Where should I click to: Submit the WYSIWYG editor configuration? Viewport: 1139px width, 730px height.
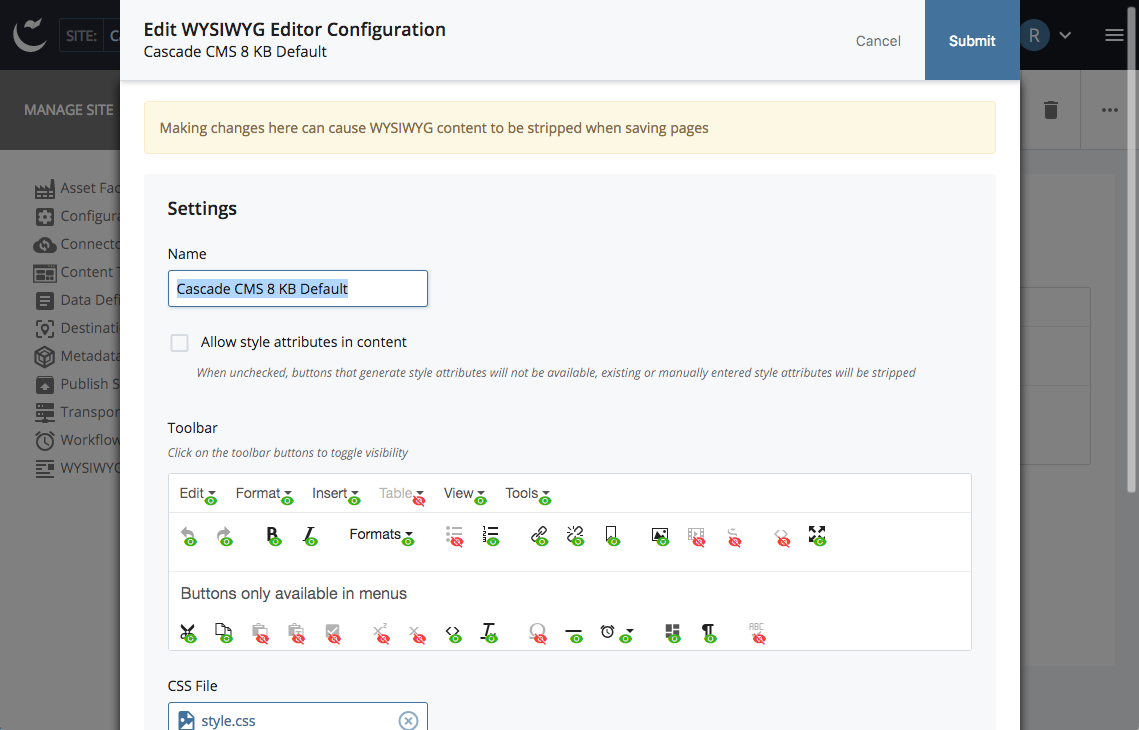pyautogui.click(x=971, y=40)
